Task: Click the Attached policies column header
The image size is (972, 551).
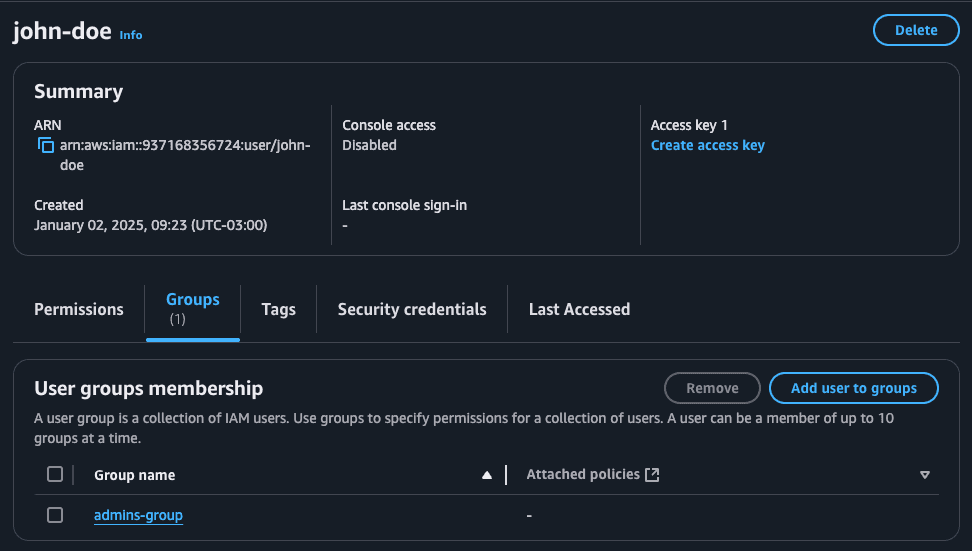Action: tap(583, 475)
